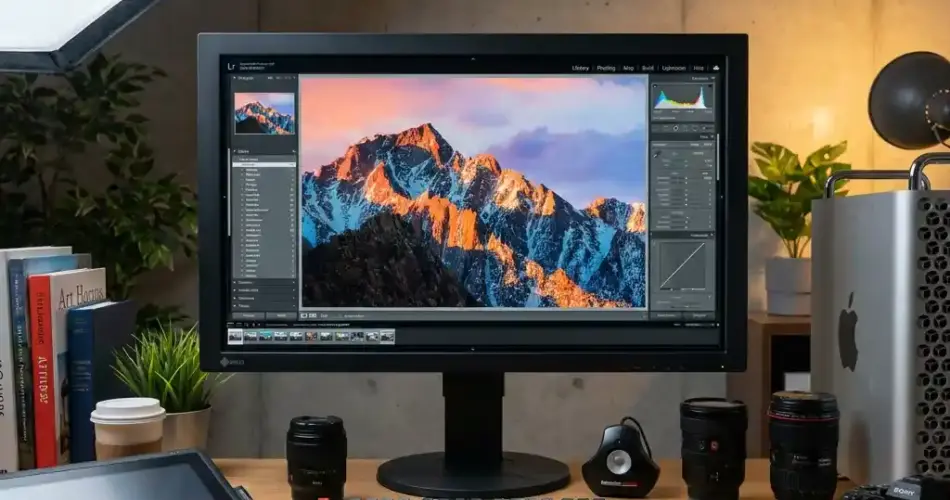Collapse the Histogram panel header triangle
950x500 pixels.
click(x=713, y=78)
